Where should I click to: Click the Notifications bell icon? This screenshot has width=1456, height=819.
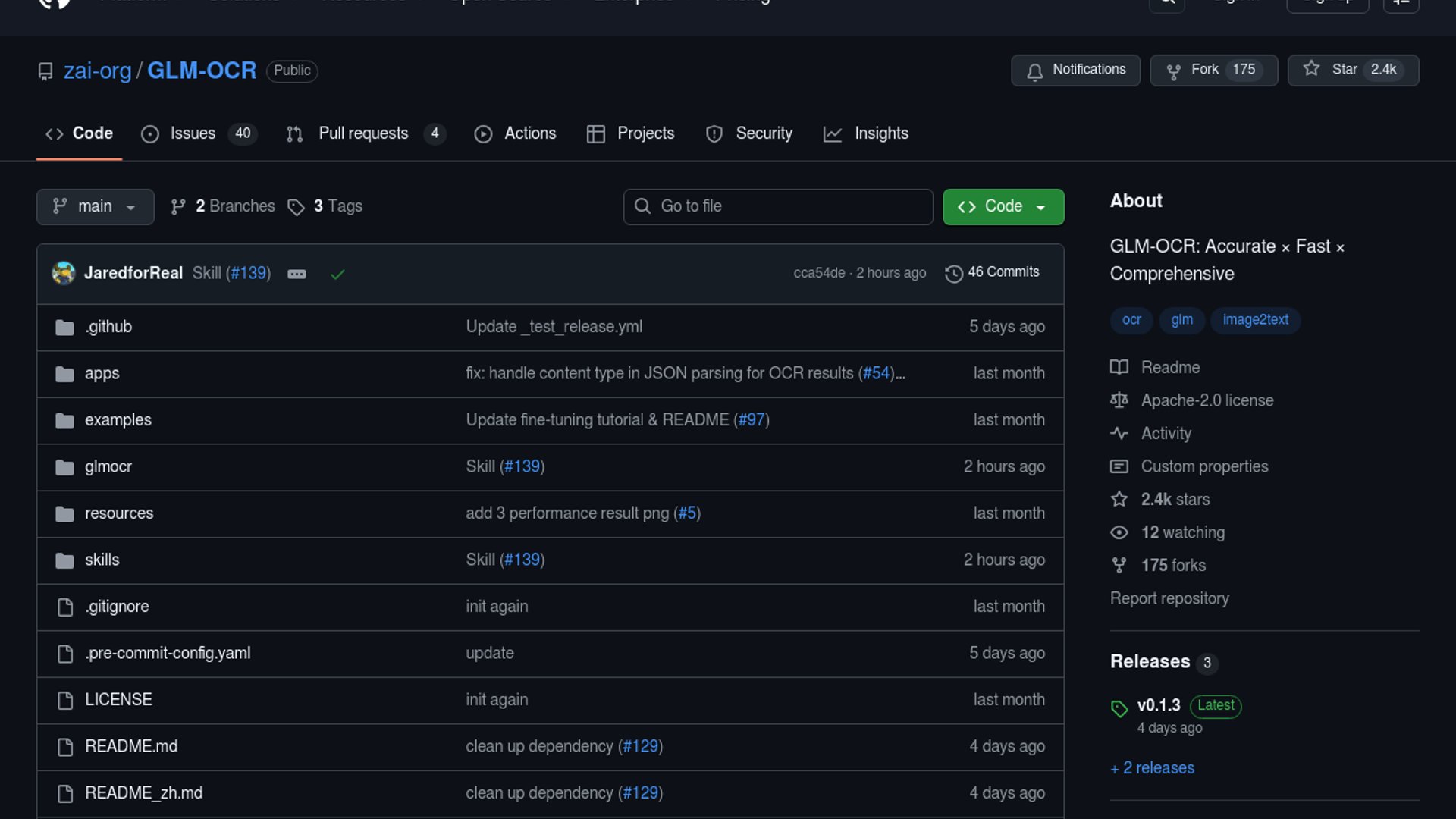click(1034, 71)
